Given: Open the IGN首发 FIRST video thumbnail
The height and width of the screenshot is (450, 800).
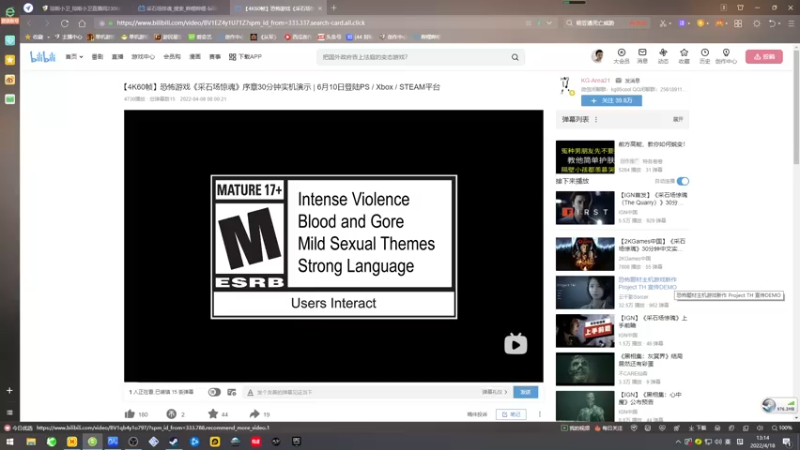Looking at the screenshot, I should point(585,208).
